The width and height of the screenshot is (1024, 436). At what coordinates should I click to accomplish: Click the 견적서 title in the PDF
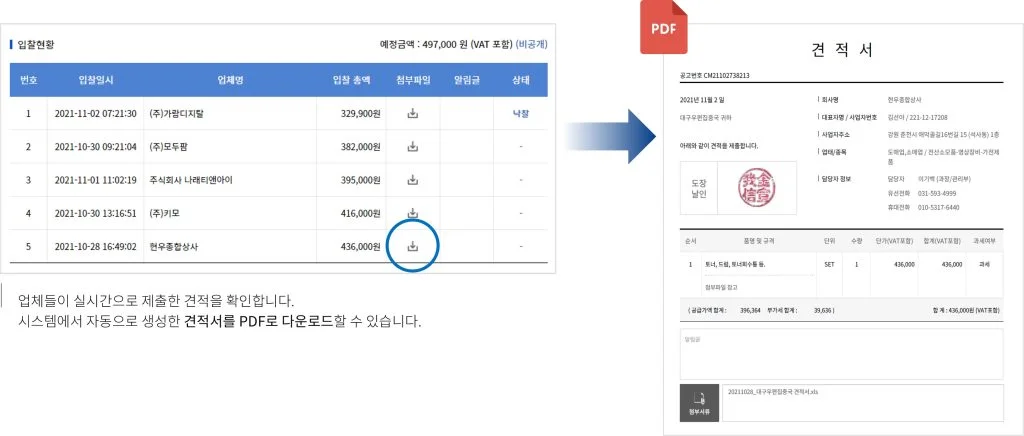pos(842,50)
